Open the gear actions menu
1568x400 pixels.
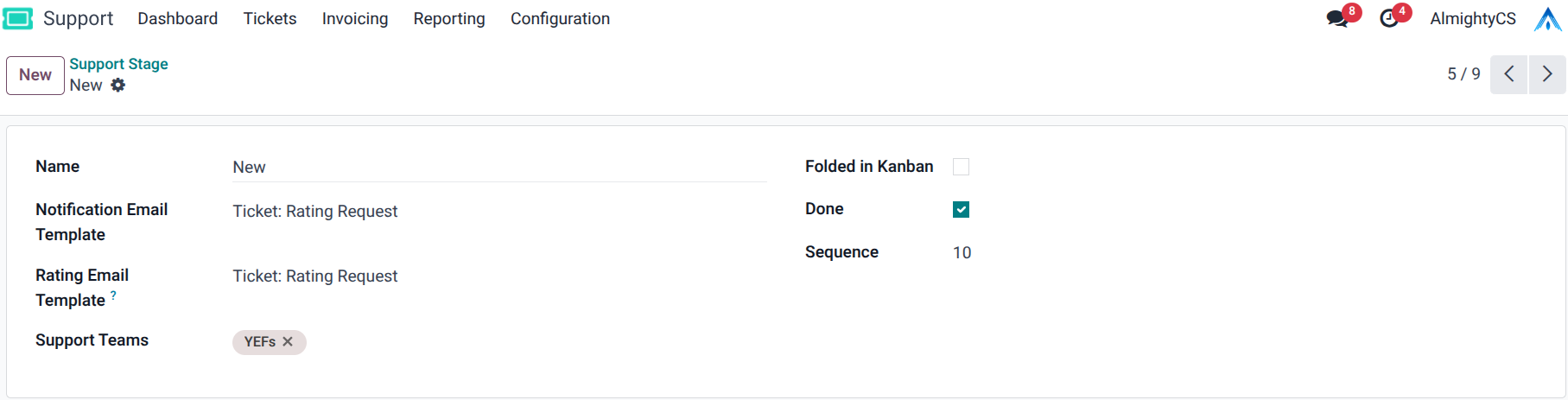coord(118,85)
